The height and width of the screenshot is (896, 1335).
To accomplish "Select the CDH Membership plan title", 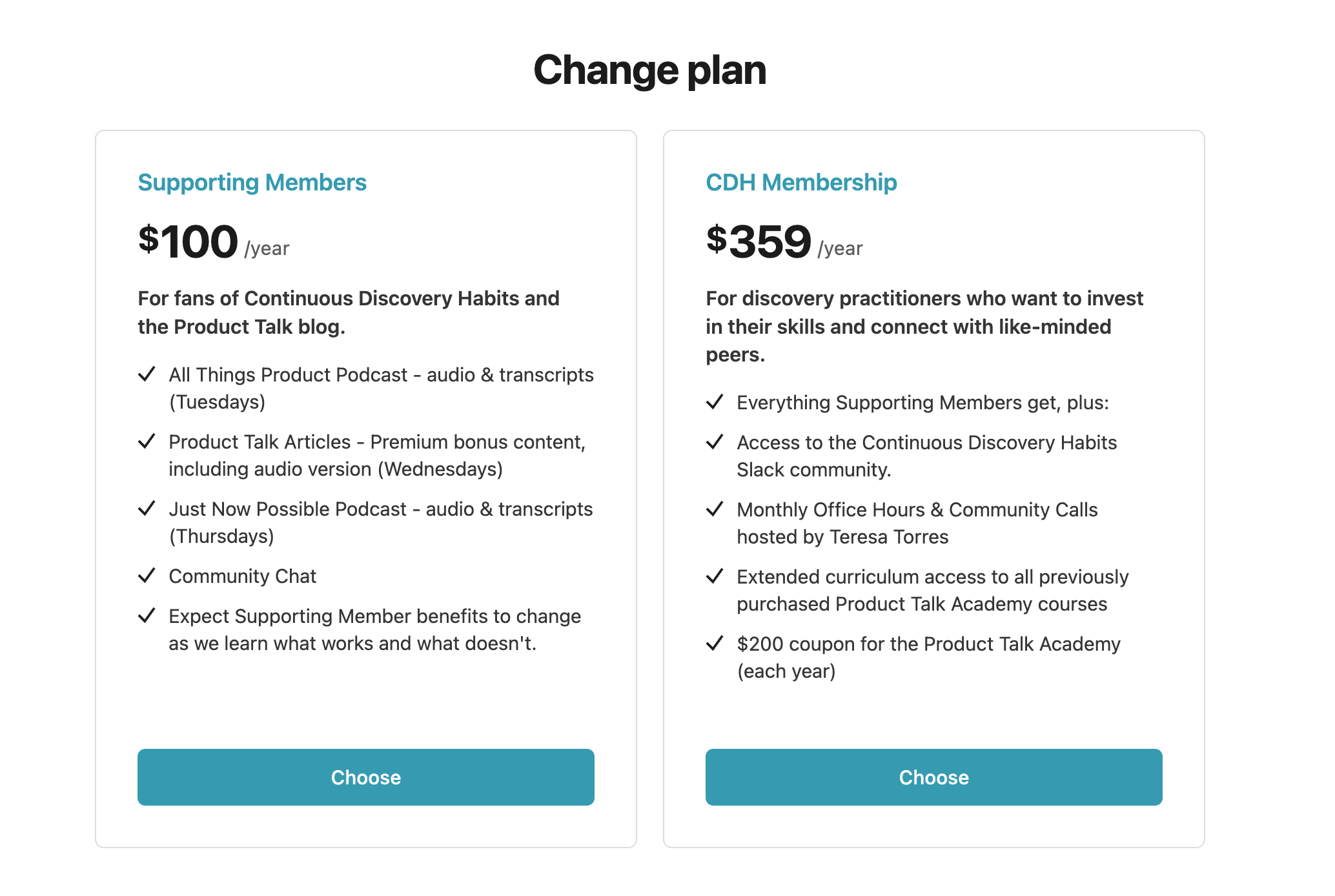I will tap(800, 182).
